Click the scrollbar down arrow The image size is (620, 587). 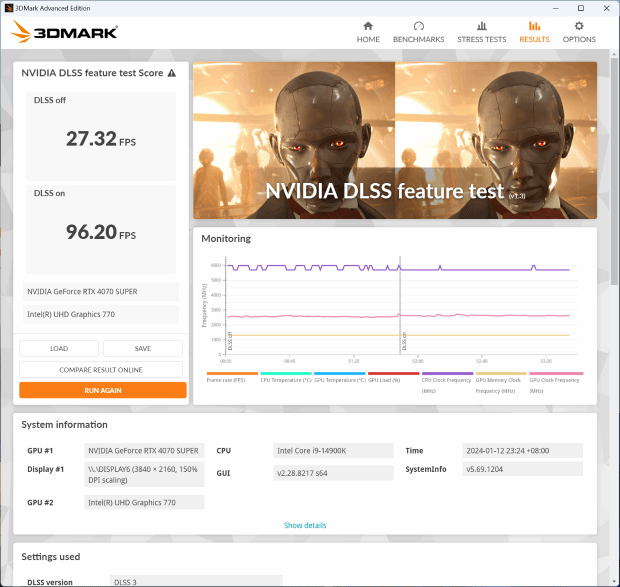(x=614, y=582)
